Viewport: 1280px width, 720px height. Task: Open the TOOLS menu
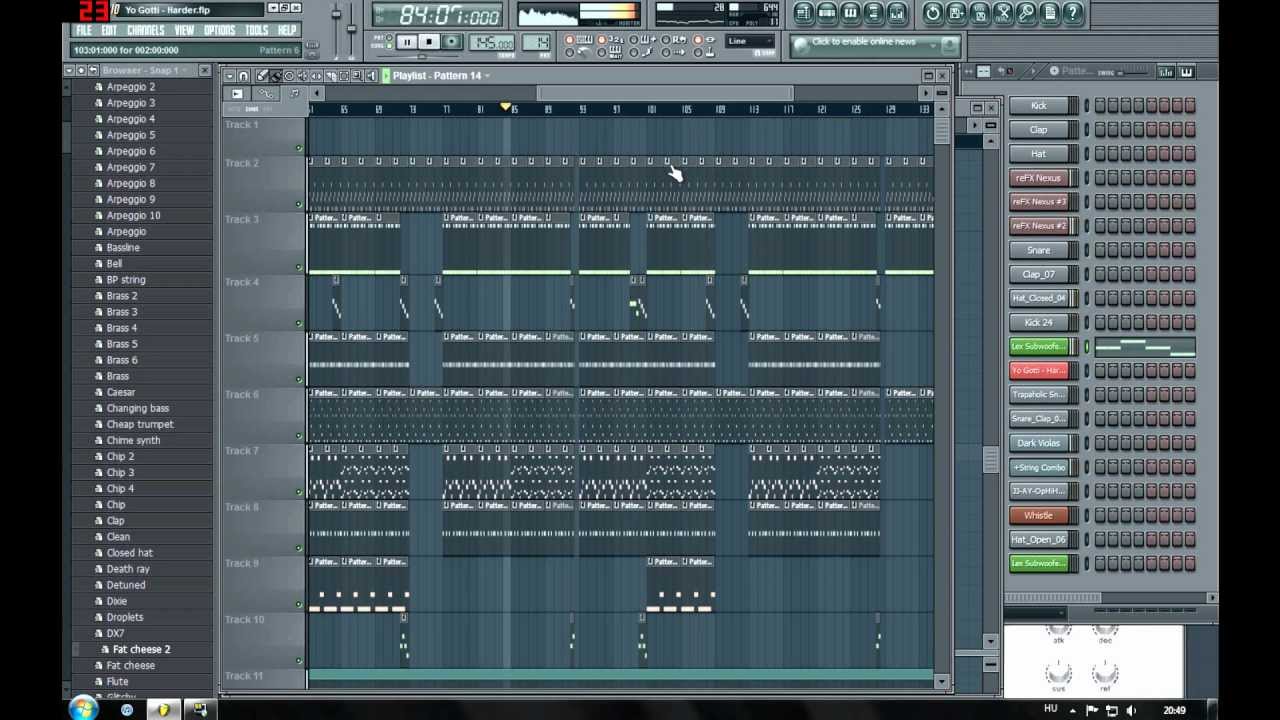coord(257,30)
